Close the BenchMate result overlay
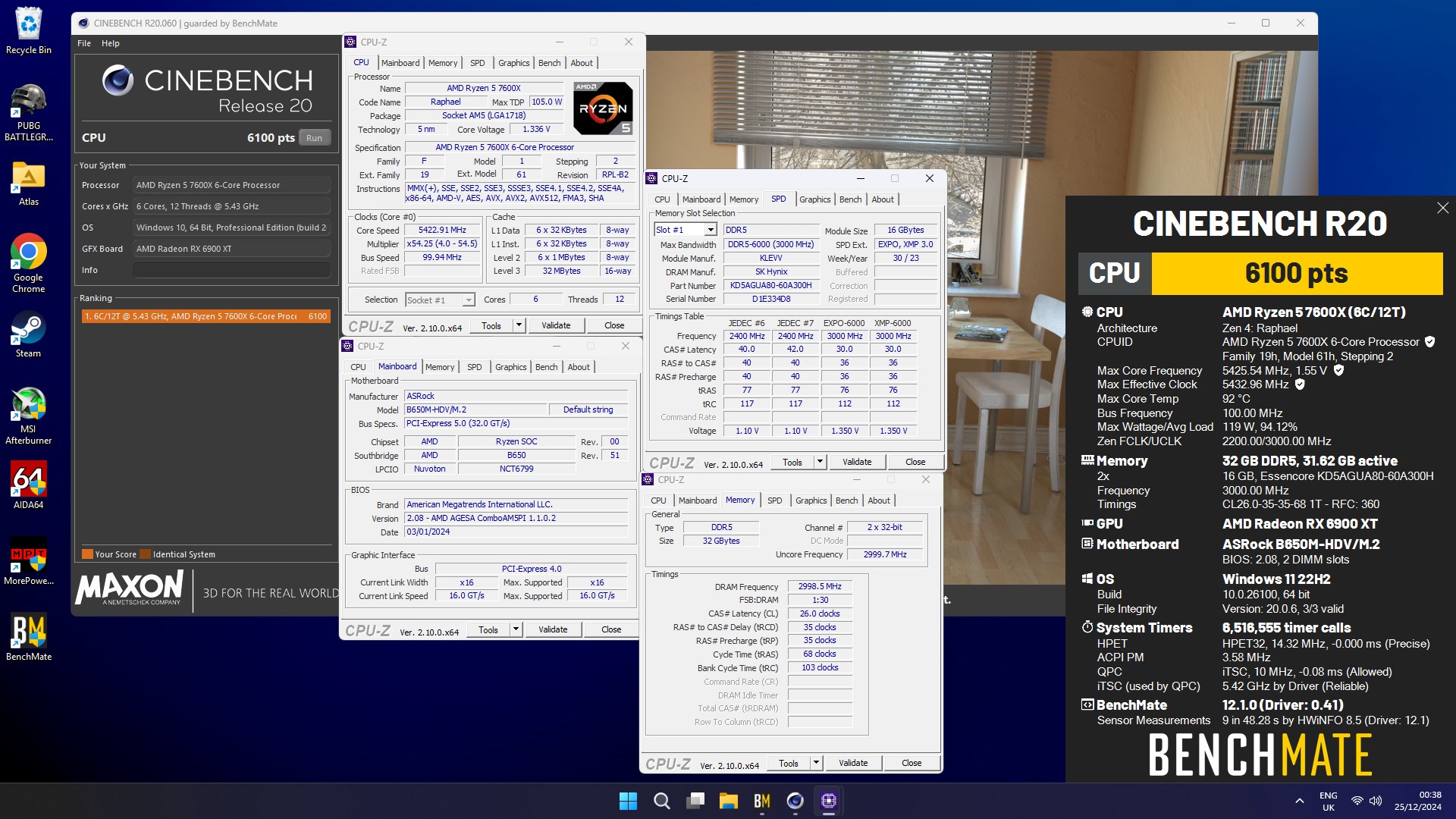Viewport: 1456px width, 819px height. pyautogui.click(x=1442, y=208)
